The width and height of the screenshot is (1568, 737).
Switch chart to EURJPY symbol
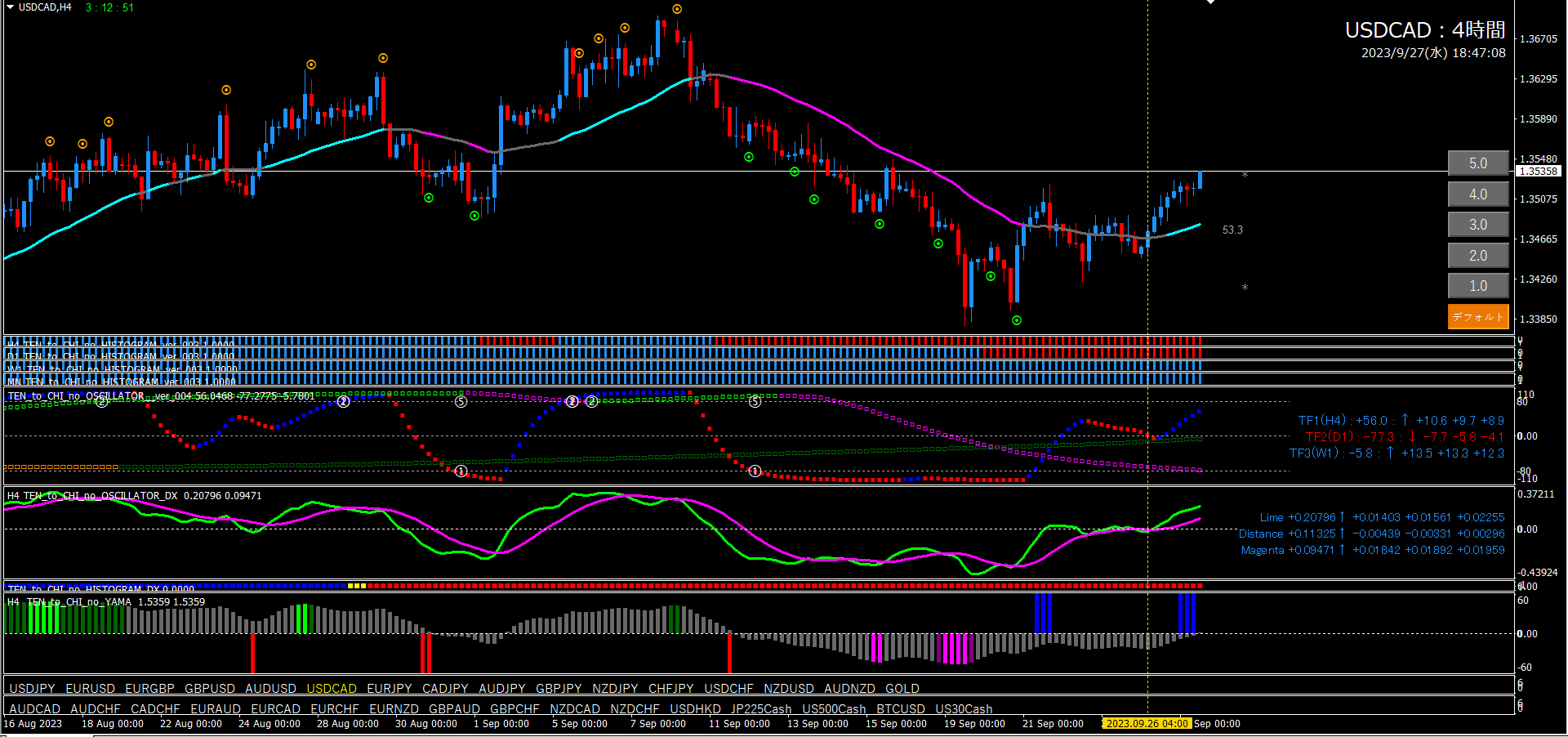point(390,689)
